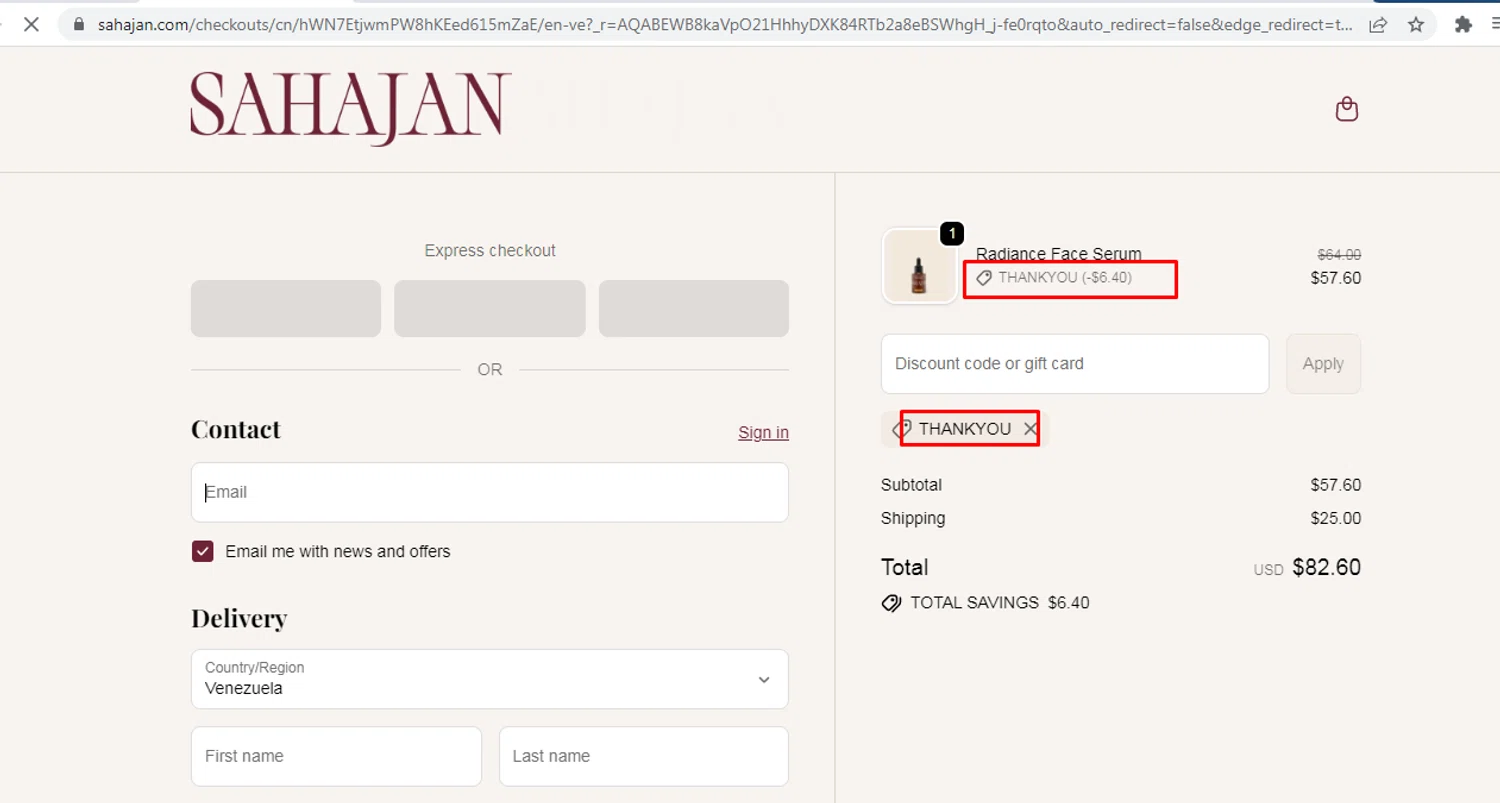Remove the THANKYOU discount code

coord(1030,429)
